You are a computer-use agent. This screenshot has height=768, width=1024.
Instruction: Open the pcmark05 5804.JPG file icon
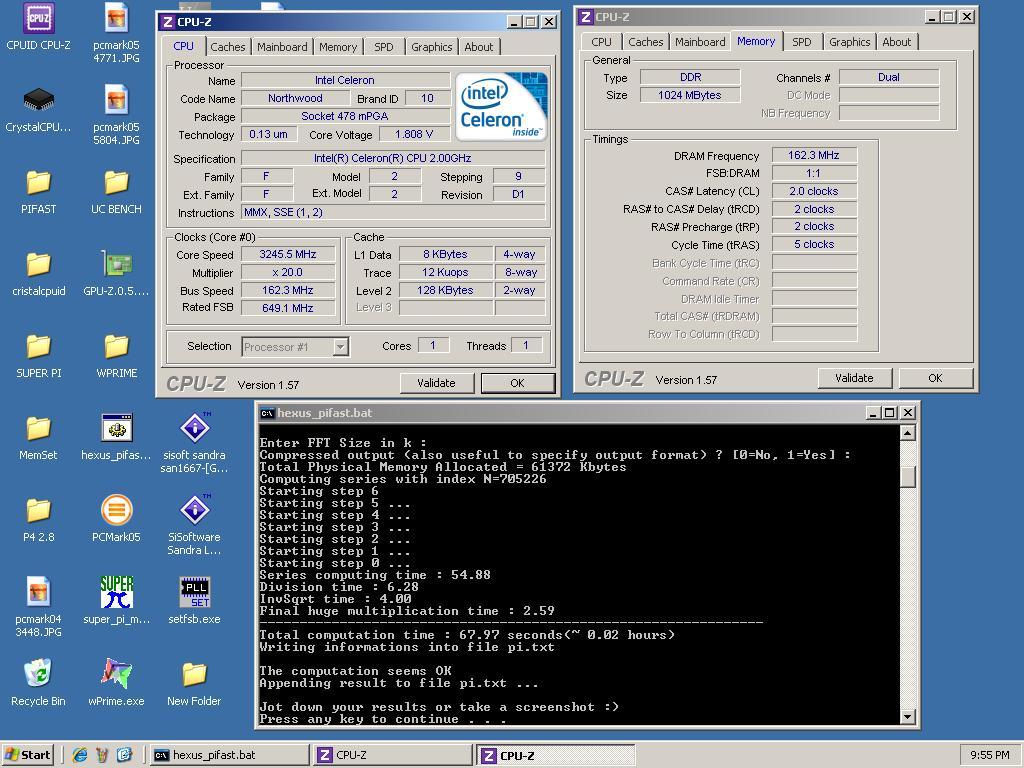pos(116,114)
